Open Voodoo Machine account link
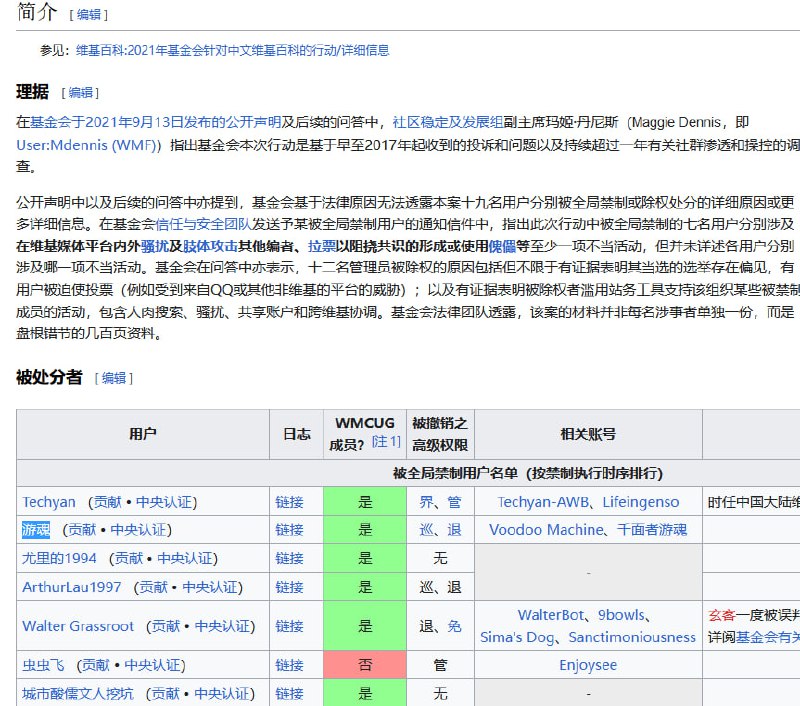This screenshot has width=800, height=706. (x=546, y=530)
